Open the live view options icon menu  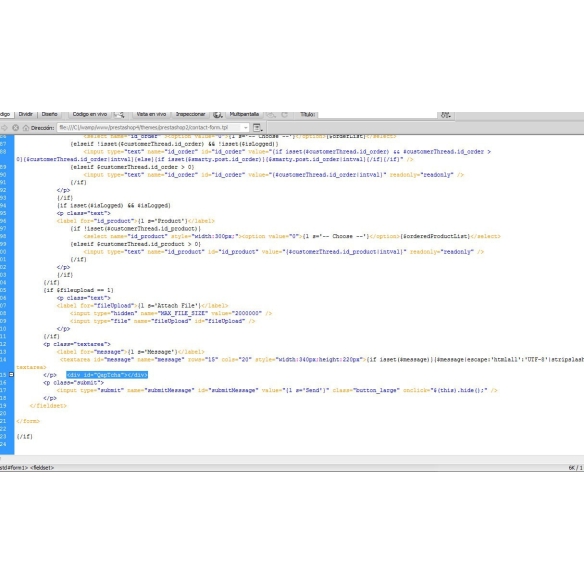pos(258,128)
